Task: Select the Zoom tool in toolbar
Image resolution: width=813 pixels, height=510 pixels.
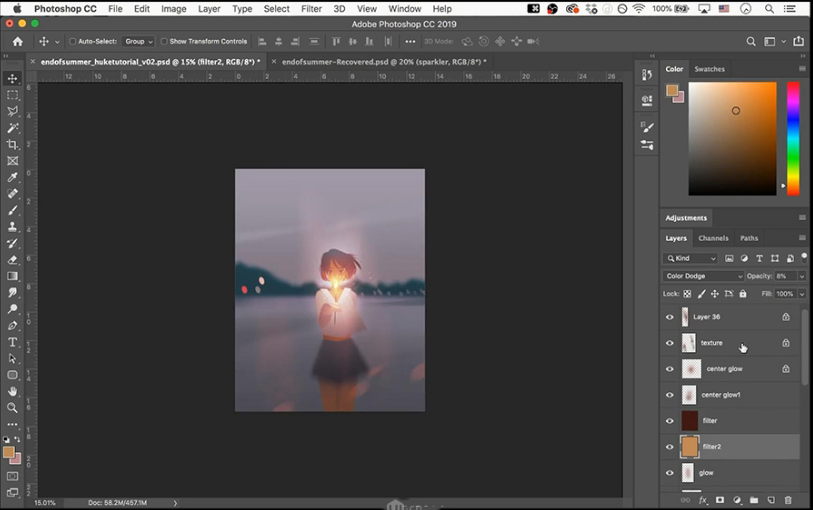Action: (13, 407)
